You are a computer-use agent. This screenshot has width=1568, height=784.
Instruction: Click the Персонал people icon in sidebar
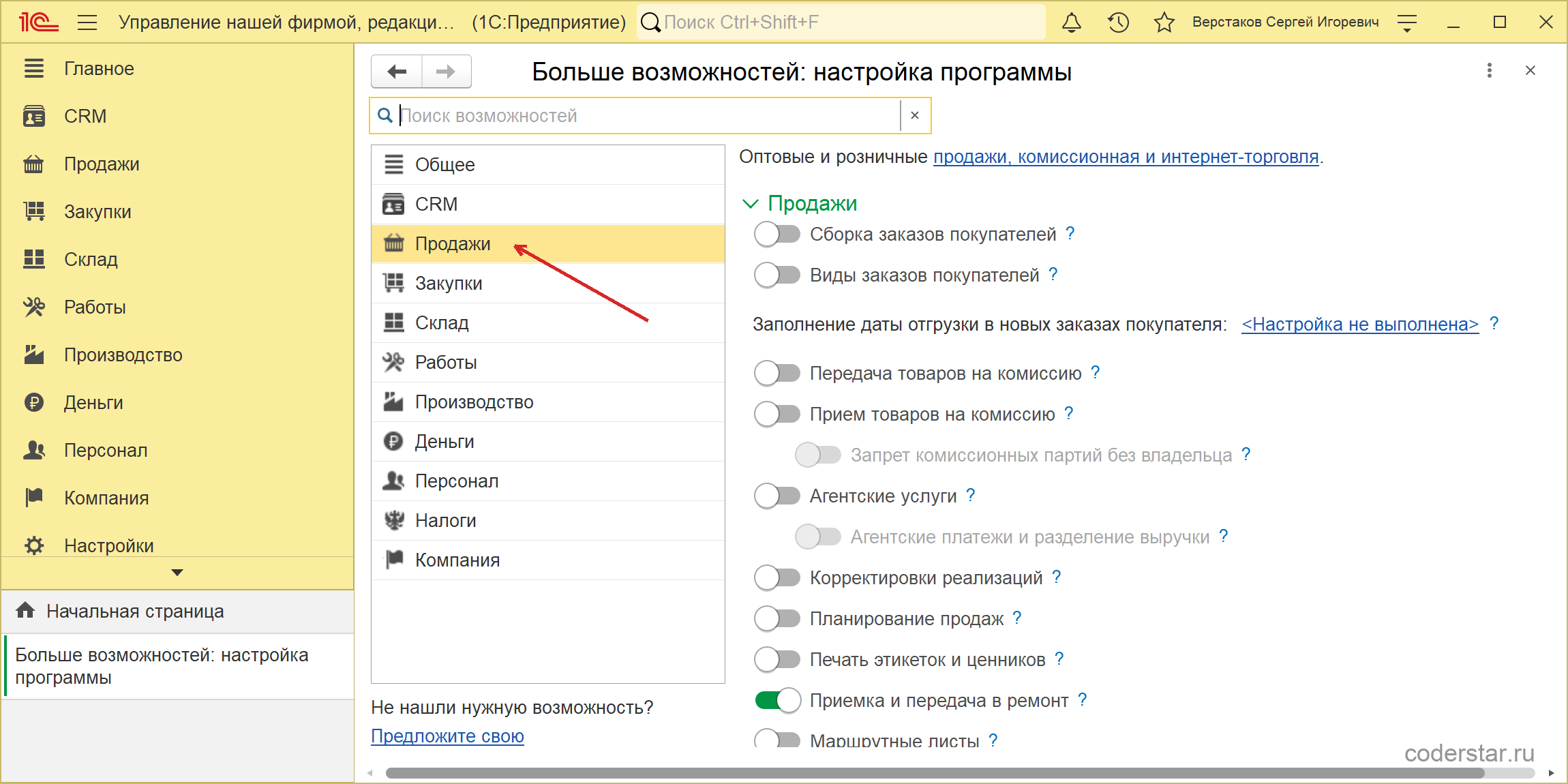[x=34, y=450]
